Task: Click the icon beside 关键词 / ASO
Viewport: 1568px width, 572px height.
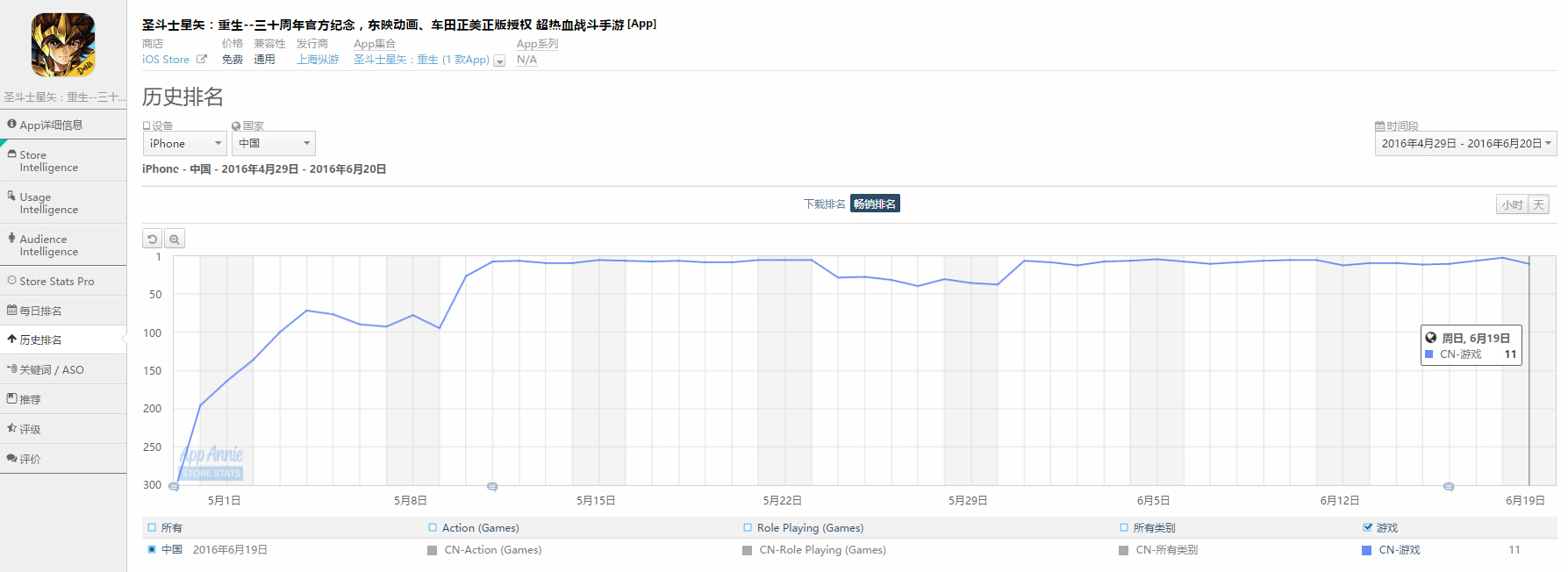Action: 12,368
